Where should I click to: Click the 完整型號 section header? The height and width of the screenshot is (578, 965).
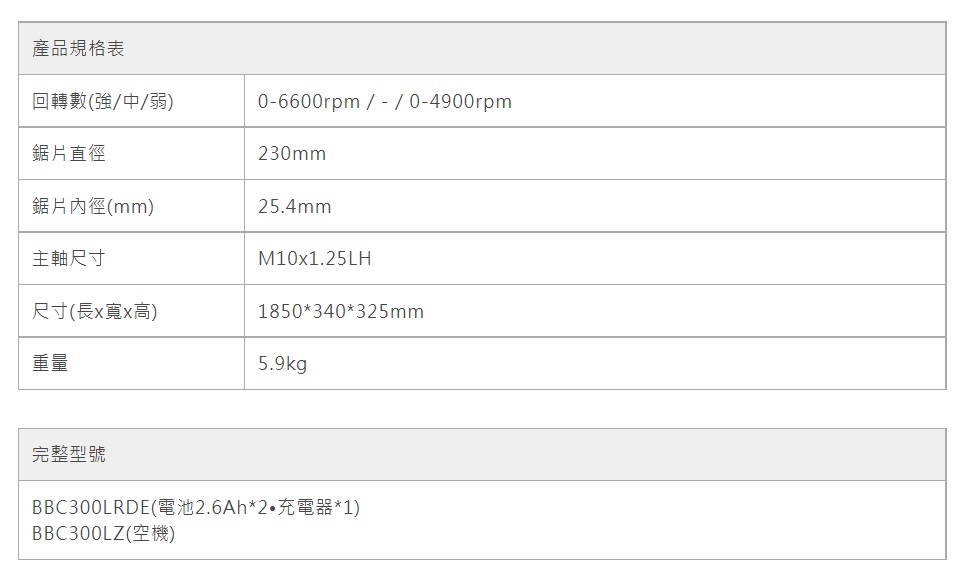tap(68, 455)
